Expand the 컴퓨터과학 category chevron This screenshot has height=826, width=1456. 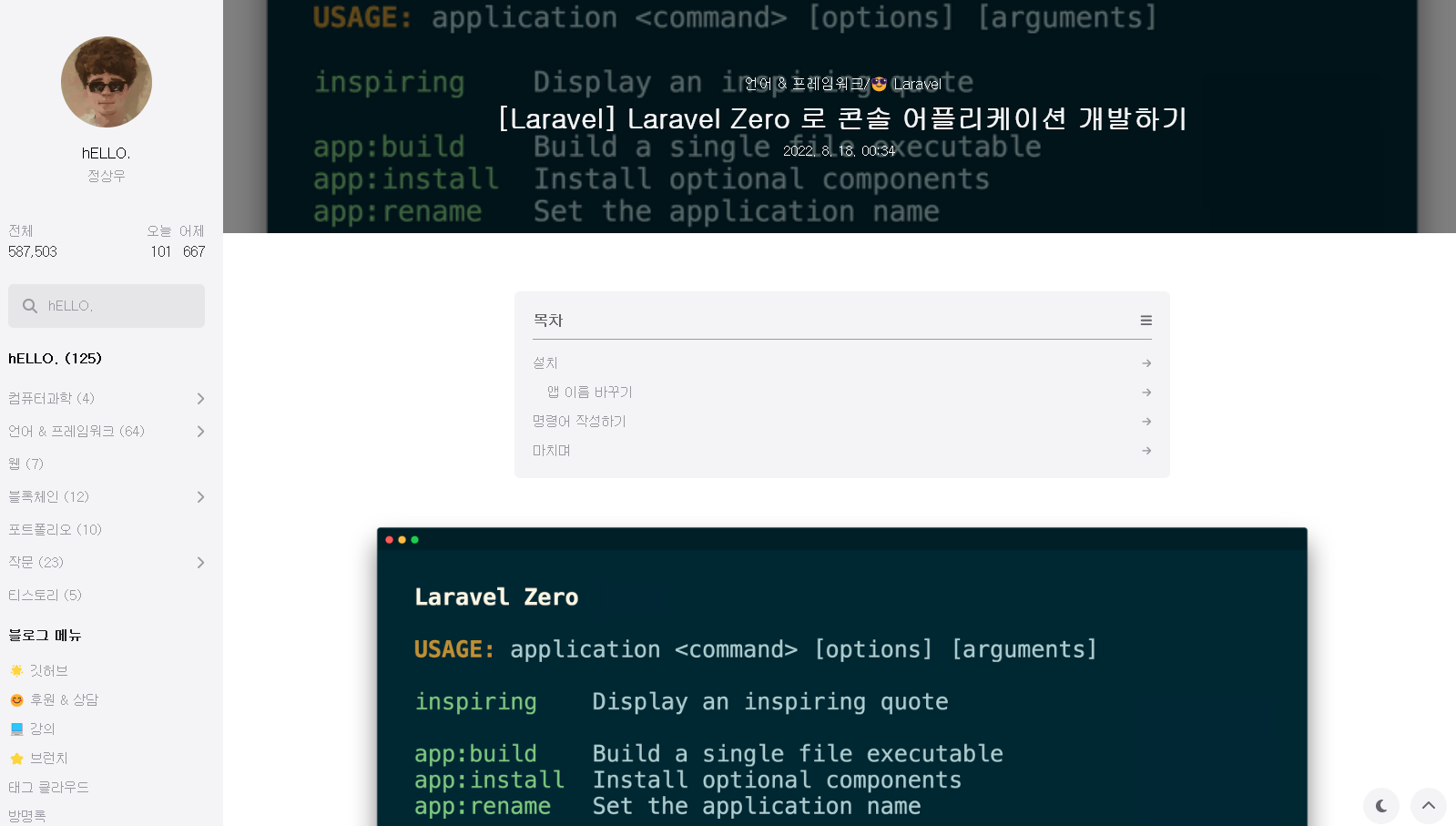200,399
